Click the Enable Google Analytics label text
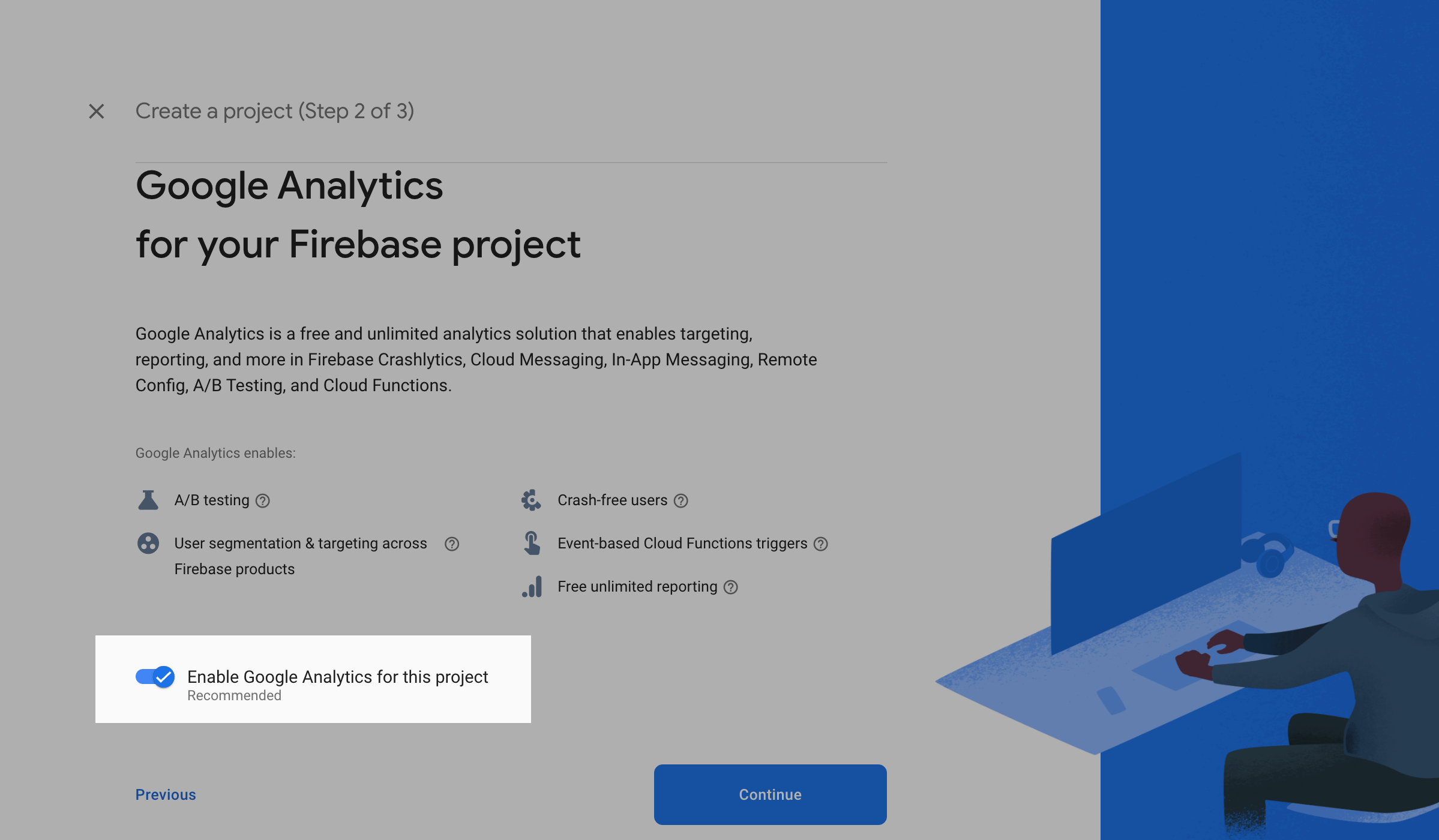 click(x=337, y=677)
